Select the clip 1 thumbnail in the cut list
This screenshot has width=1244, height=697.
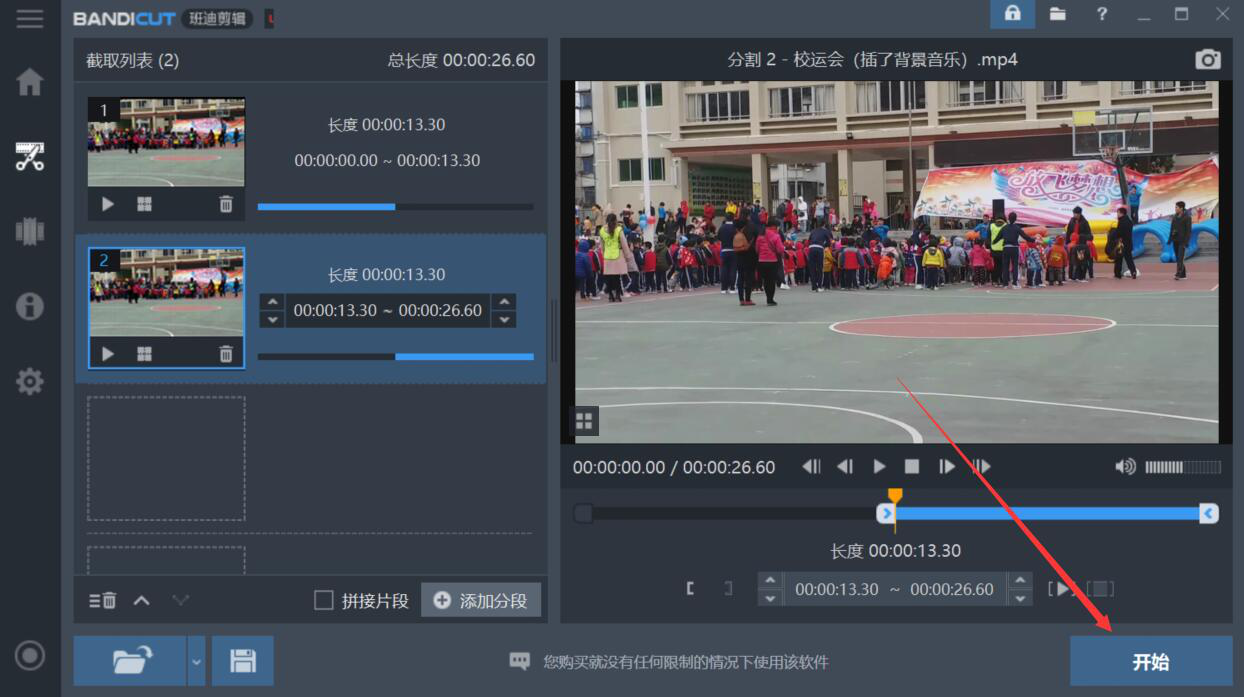click(x=166, y=142)
